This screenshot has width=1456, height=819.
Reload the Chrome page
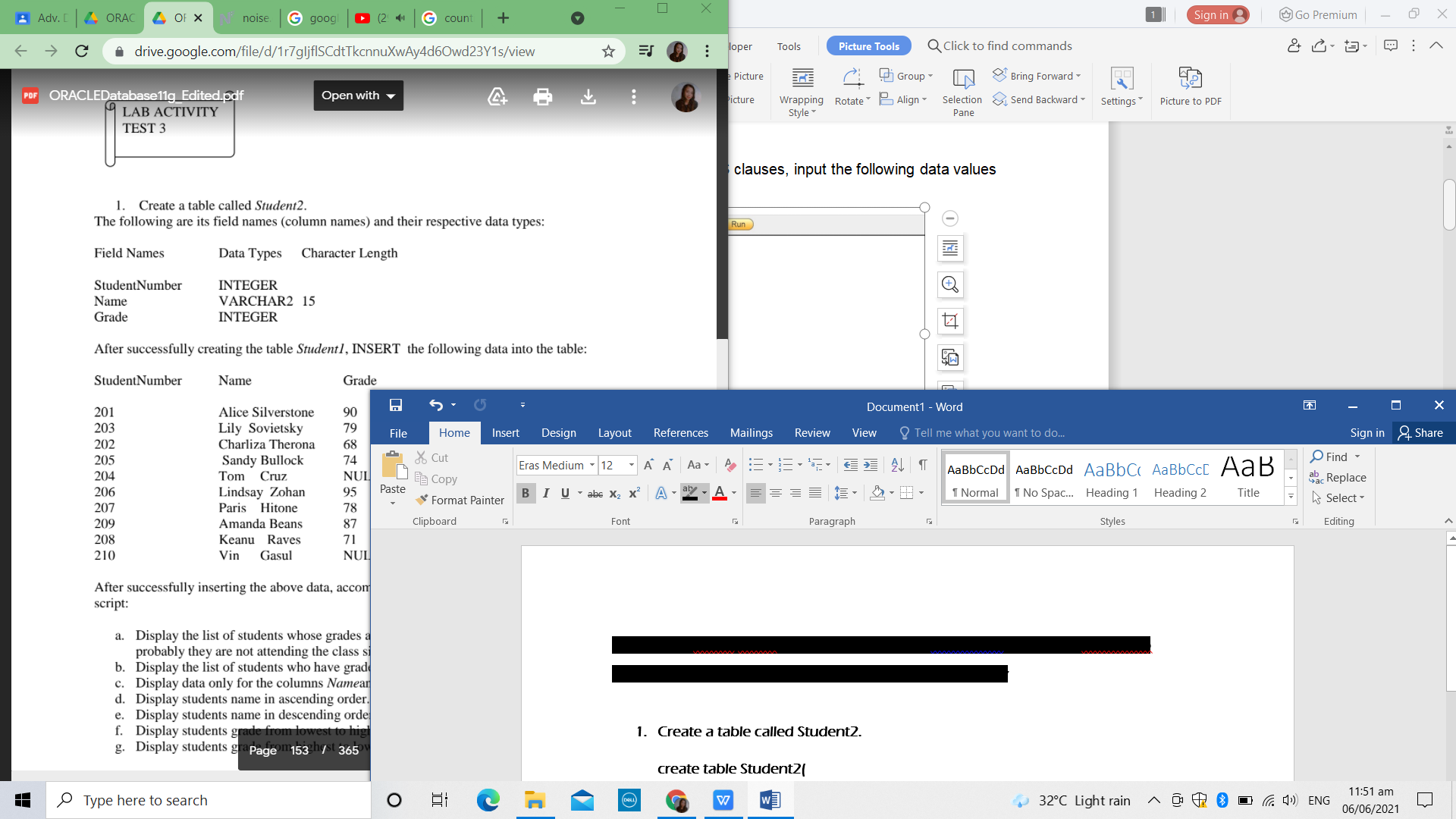(x=82, y=51)
